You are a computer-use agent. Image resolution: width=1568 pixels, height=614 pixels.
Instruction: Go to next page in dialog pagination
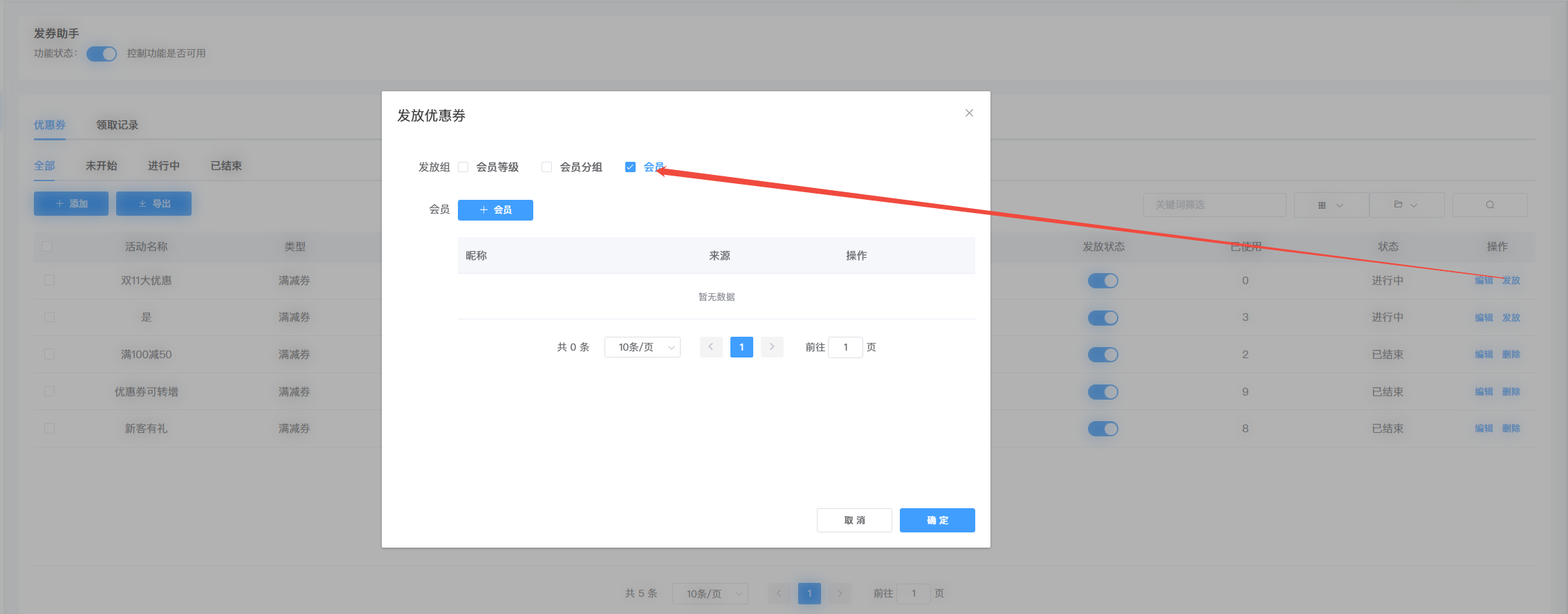point(772,347)
